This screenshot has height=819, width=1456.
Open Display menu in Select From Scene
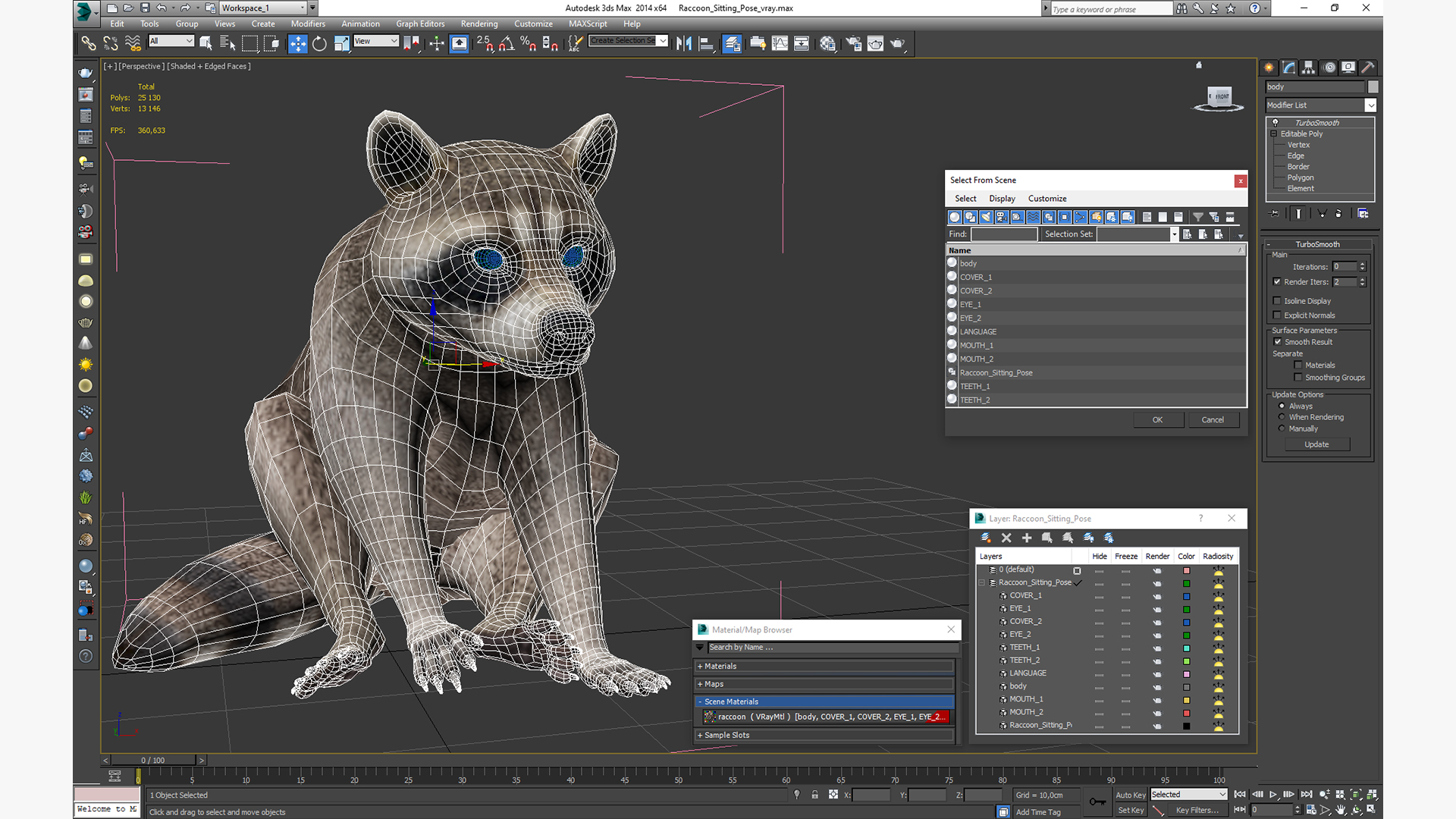[x=1002, y=199]
